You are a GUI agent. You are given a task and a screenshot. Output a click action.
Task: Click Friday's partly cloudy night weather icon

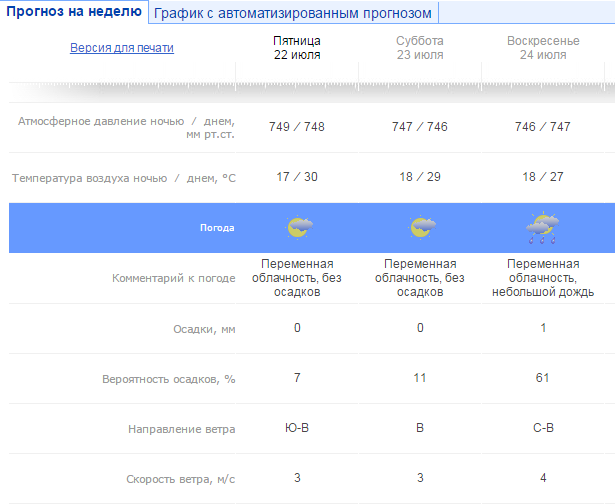298,228
